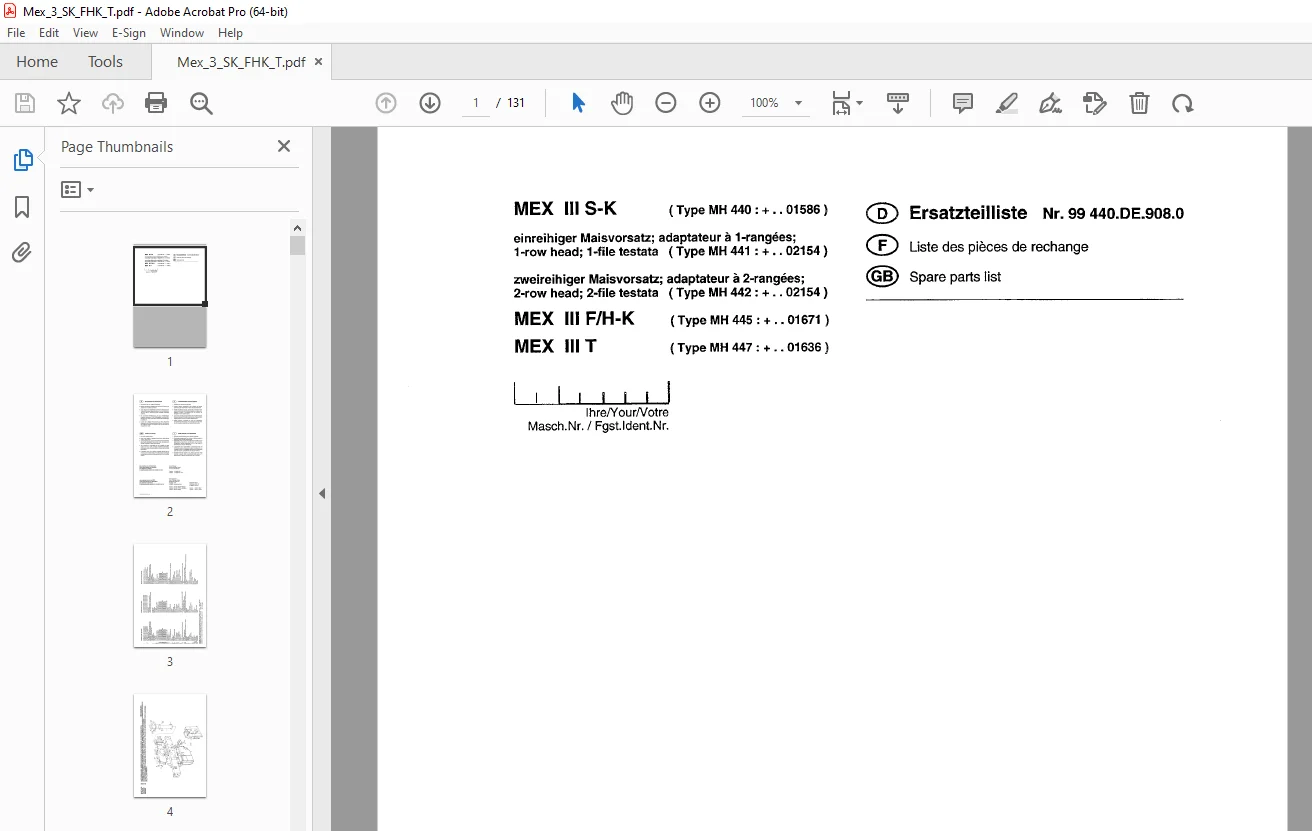Activate the Hand pan tool
This screenshot has height=831, width=1312.
[622, 103]
